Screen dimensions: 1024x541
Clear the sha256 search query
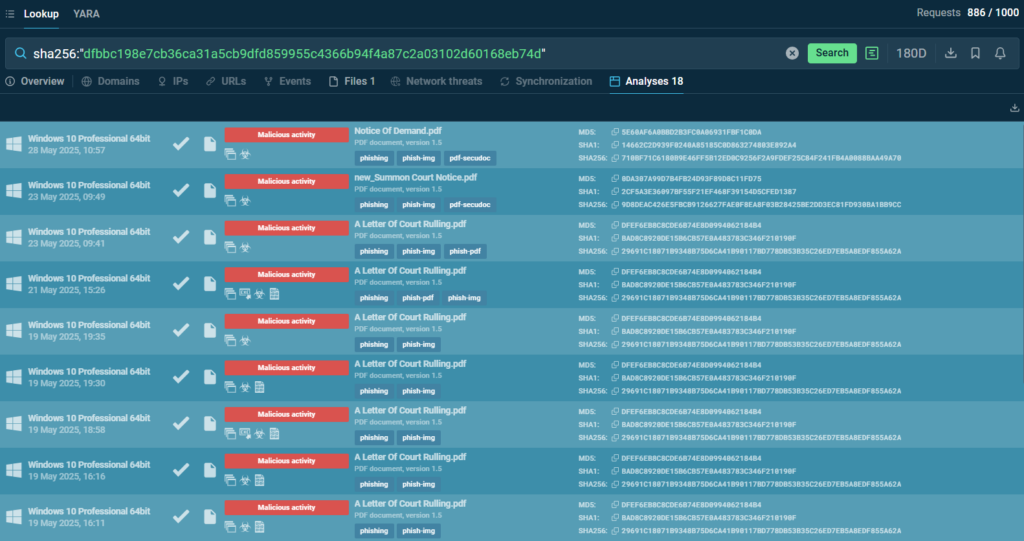pos(792,53)
